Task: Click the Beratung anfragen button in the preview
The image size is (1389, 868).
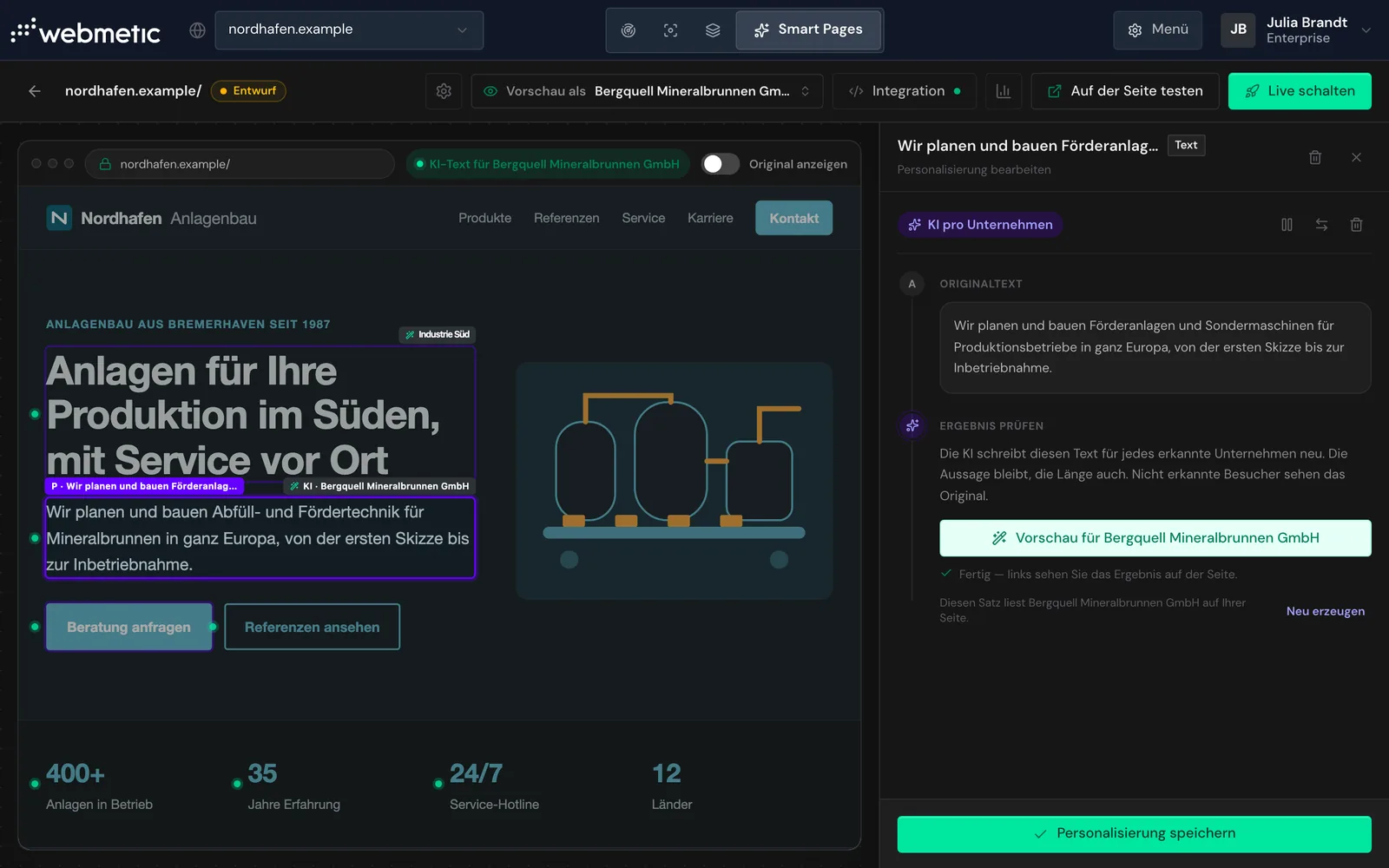Action: (x=128, y=627)
